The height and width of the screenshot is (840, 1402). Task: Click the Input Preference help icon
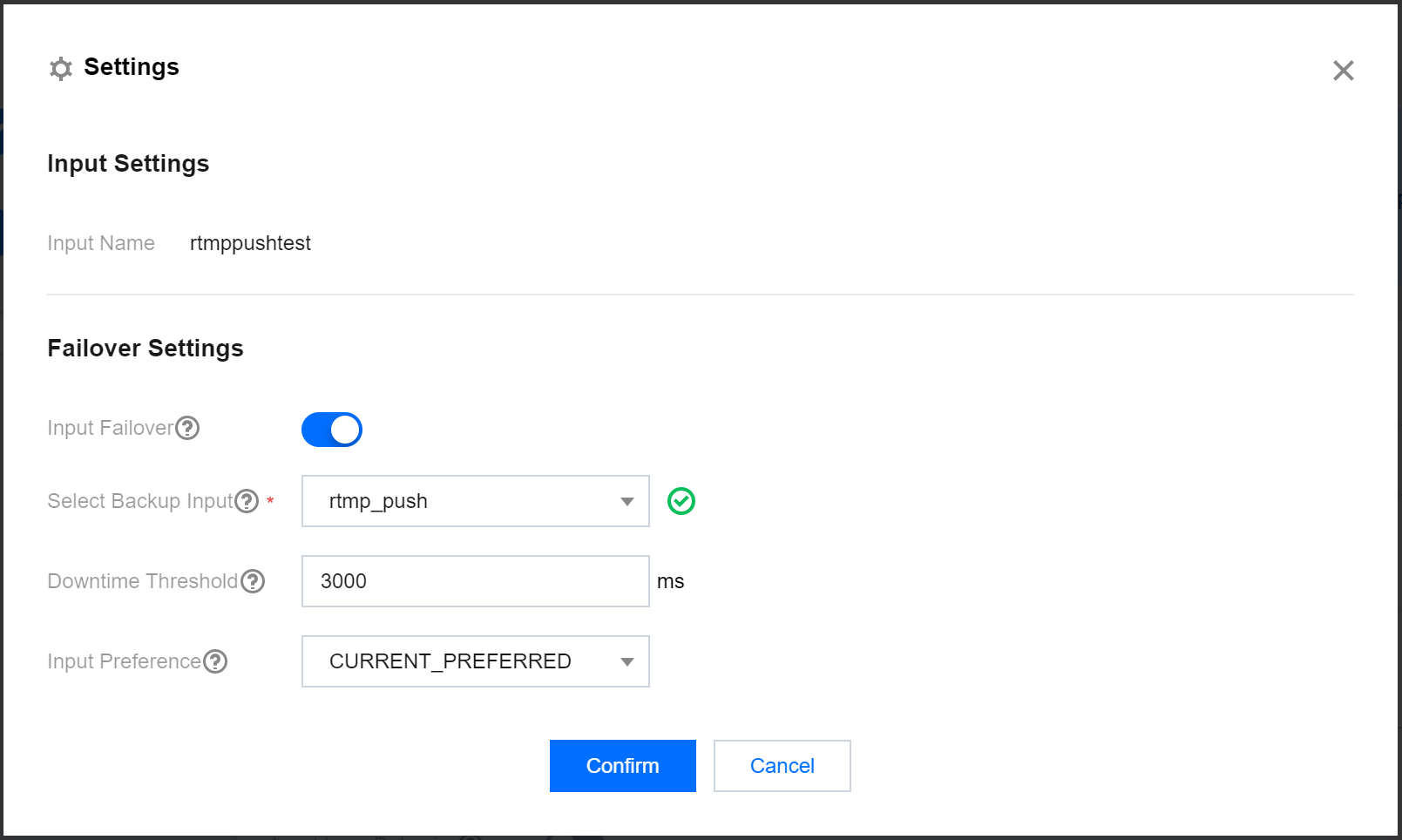click(215, 661)
